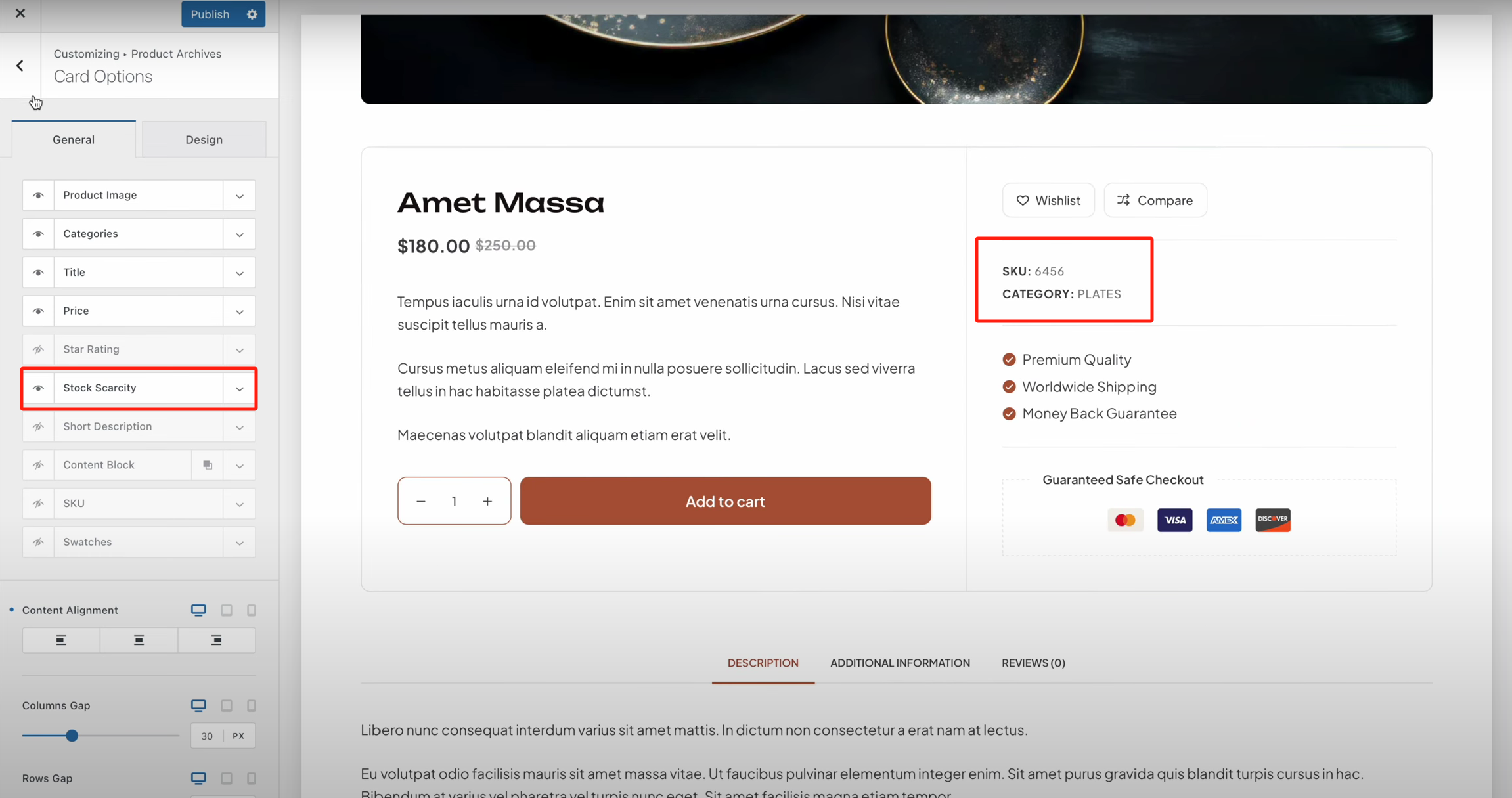The width and height of the screenshot is (1512, 798).
Task: Expand the Price element settings
Action: [240, 311]
